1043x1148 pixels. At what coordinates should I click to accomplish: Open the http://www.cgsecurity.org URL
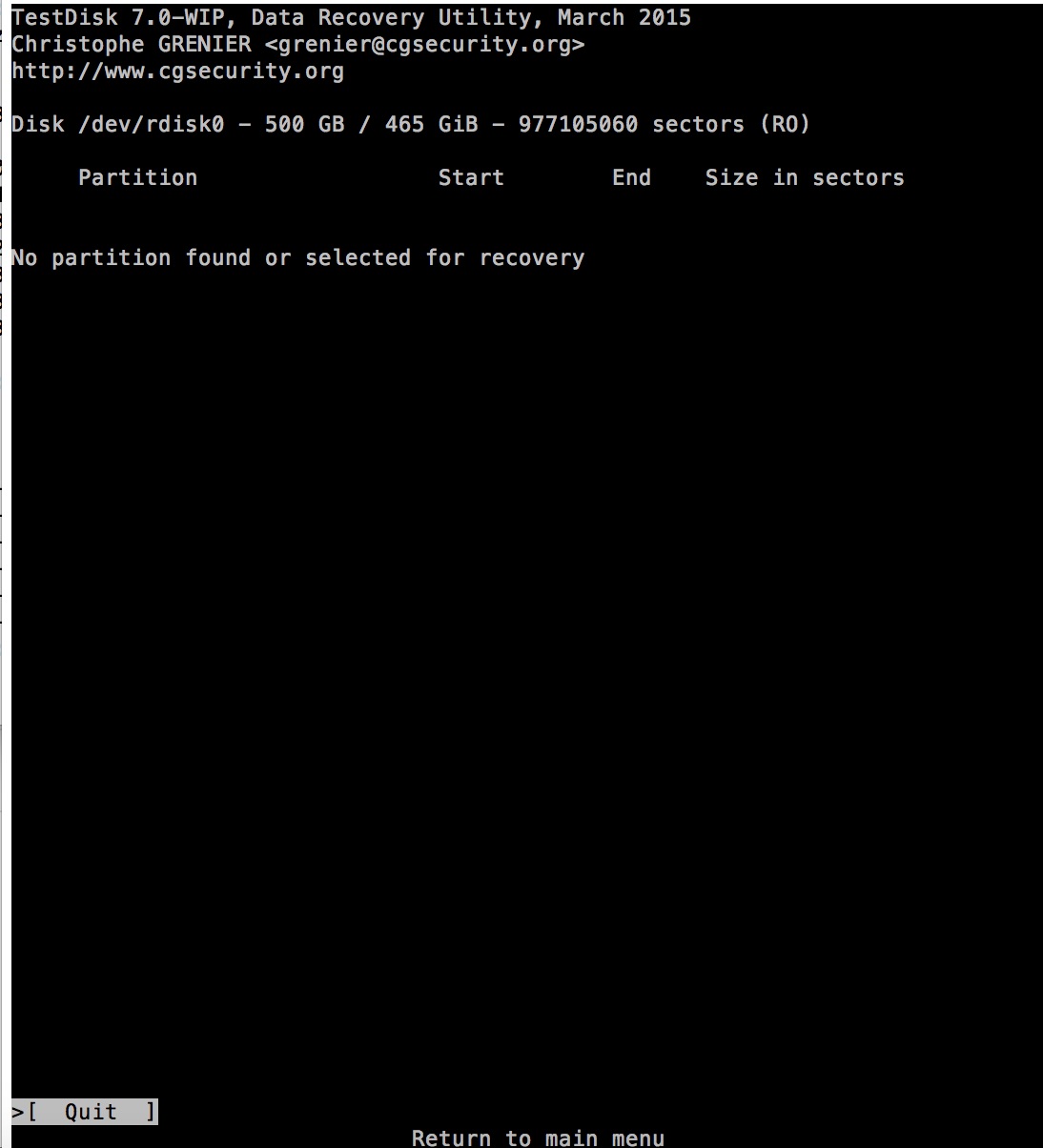[x=177, y=72]
